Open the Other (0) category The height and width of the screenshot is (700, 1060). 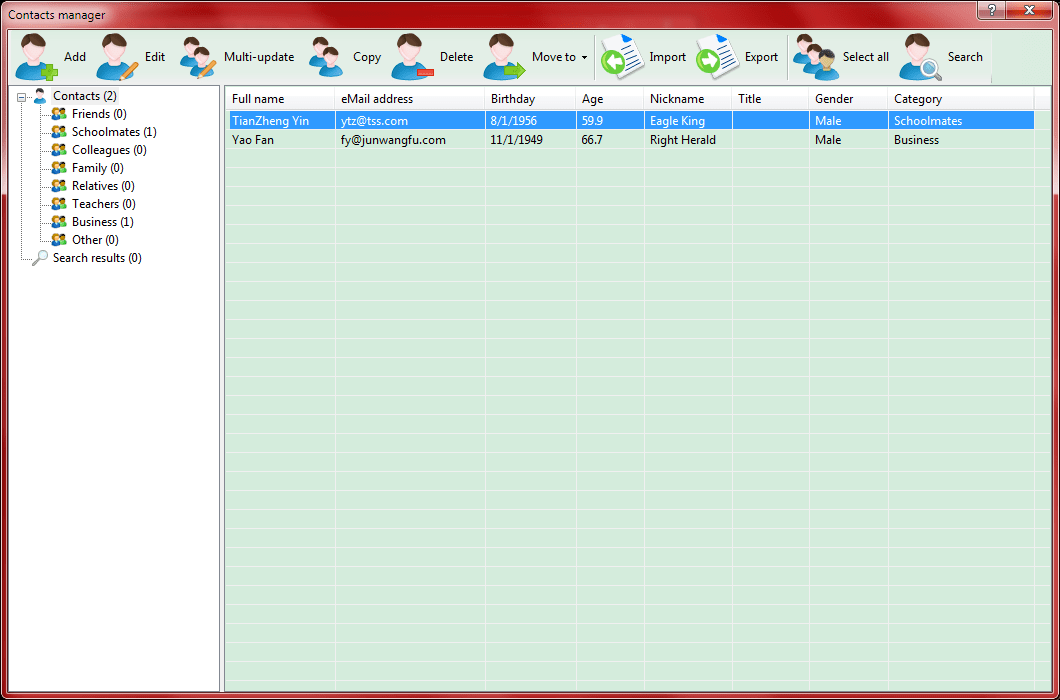(x=95, y=240)
